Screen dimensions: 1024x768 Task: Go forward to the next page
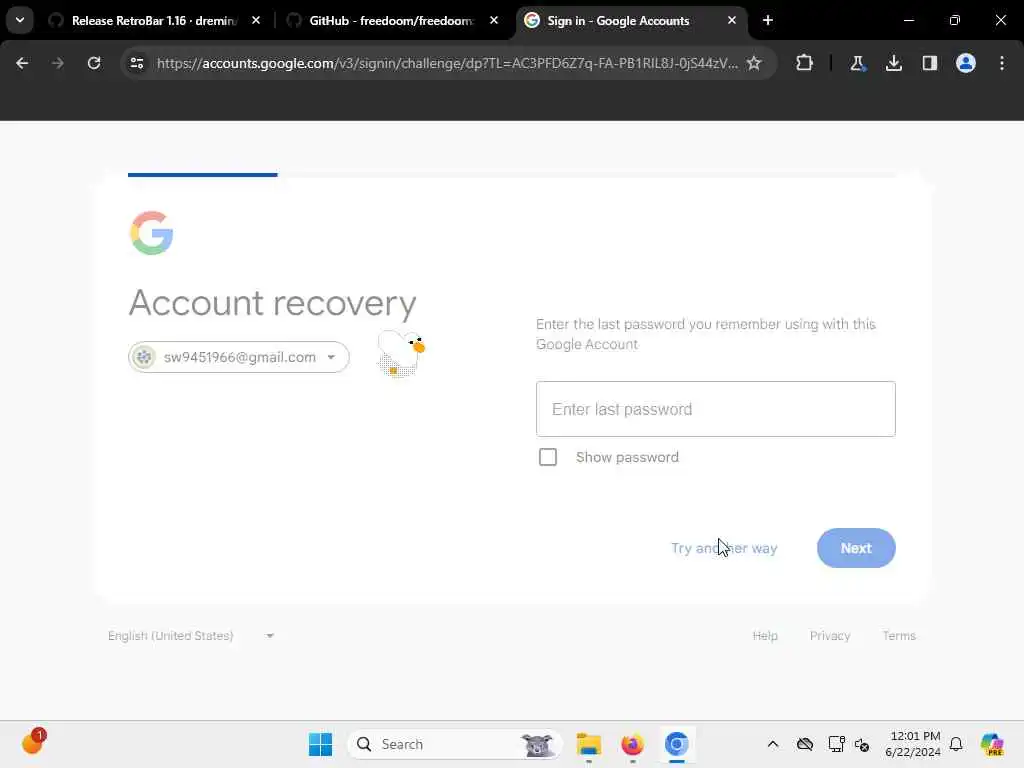click(x=58, y=63)
